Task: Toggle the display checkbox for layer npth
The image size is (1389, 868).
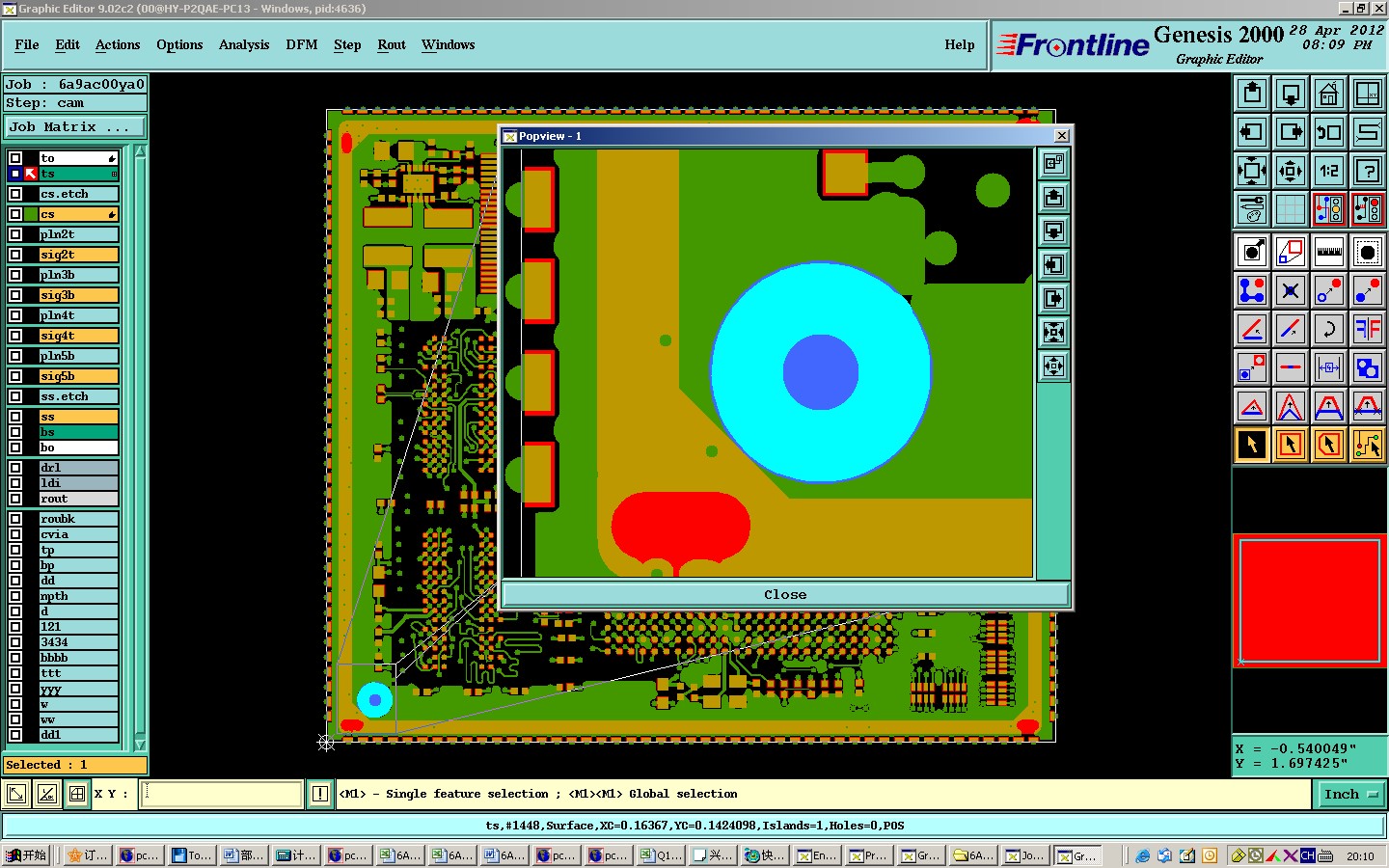Action: (15, 596)
